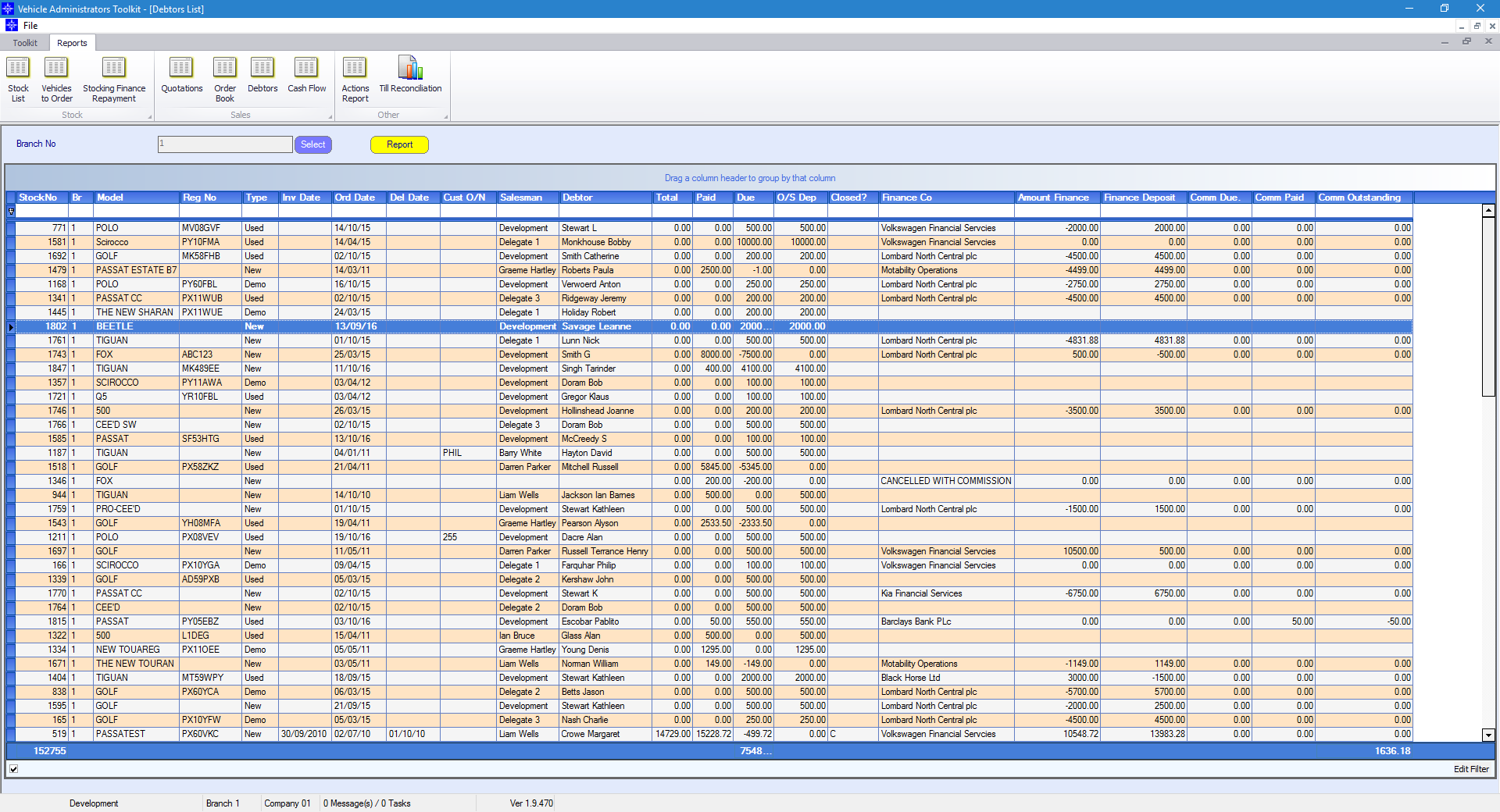This screenshot has width=1500, height=812.
Task: Sort by Reg No column header
Action: coord(211,198)
